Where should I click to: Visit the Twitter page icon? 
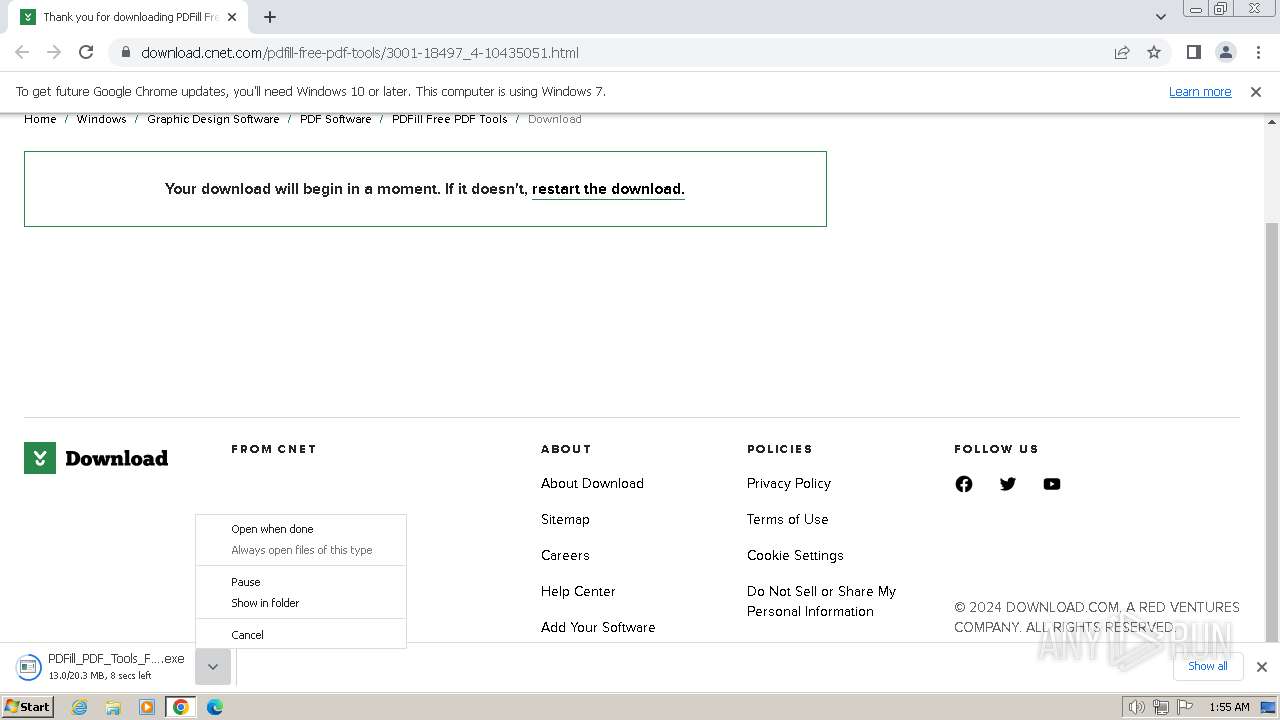[1008, 484]
